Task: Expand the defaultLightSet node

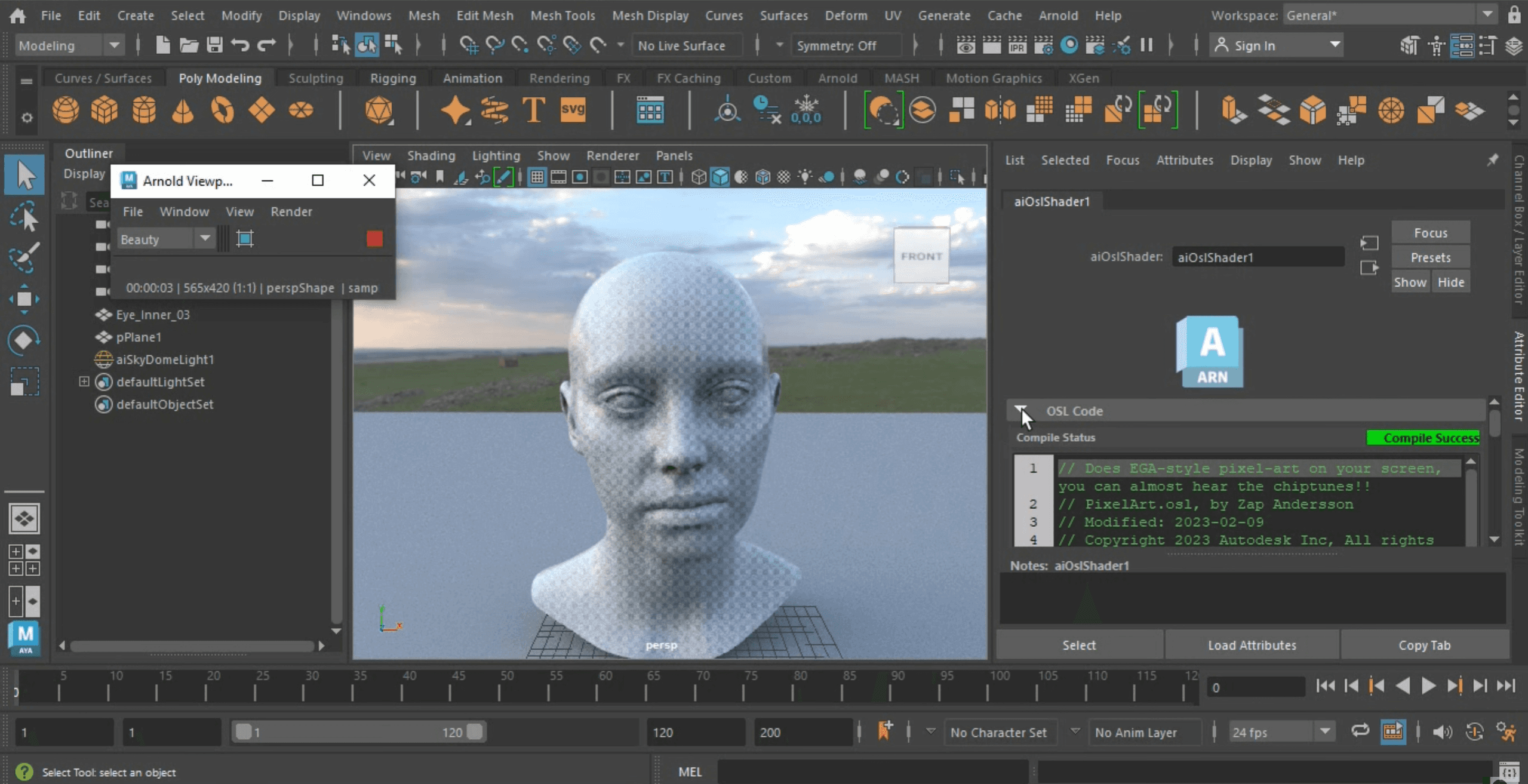Action: 84,382
